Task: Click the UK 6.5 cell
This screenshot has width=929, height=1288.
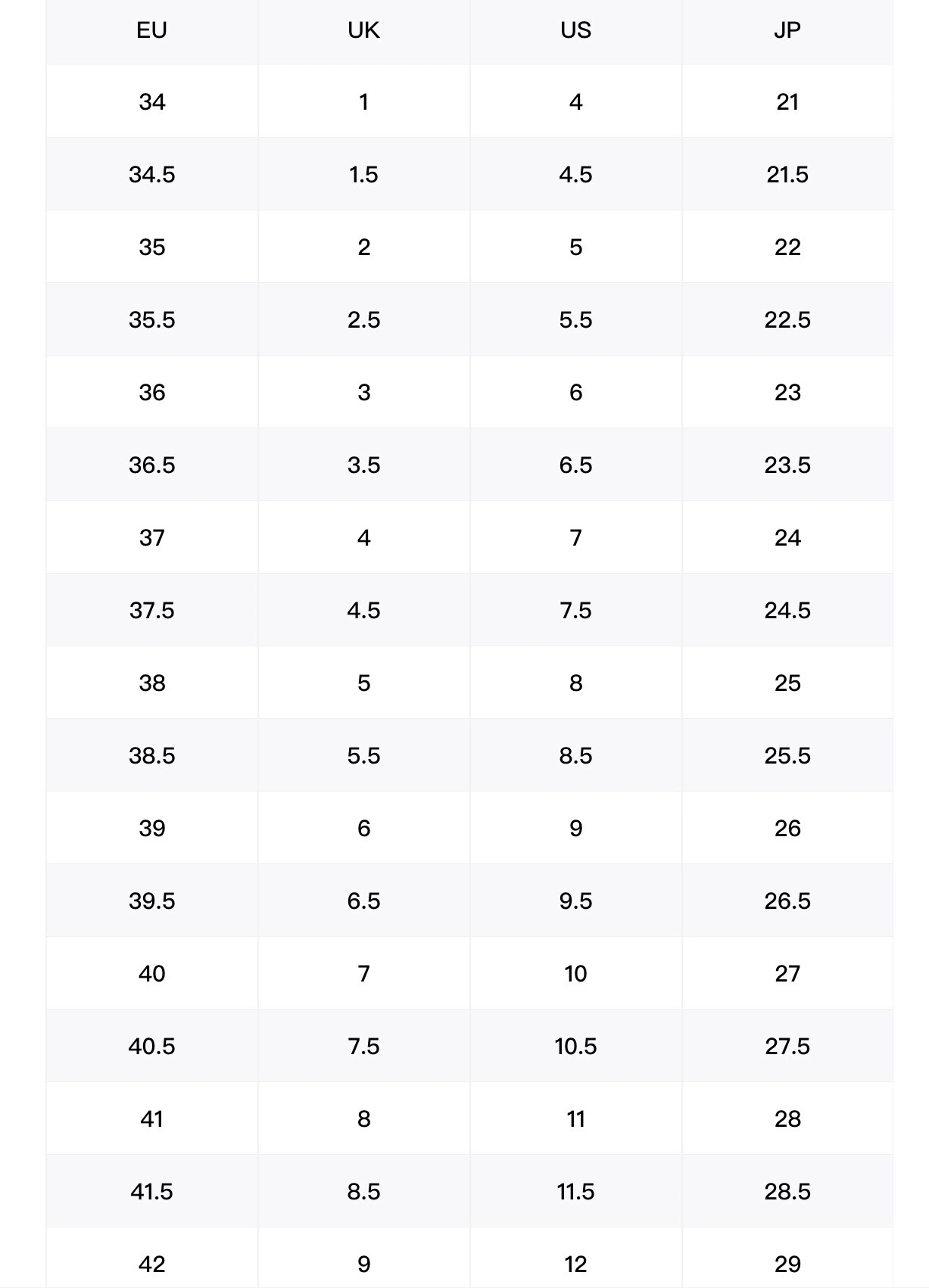Action: tap(363, 901)
